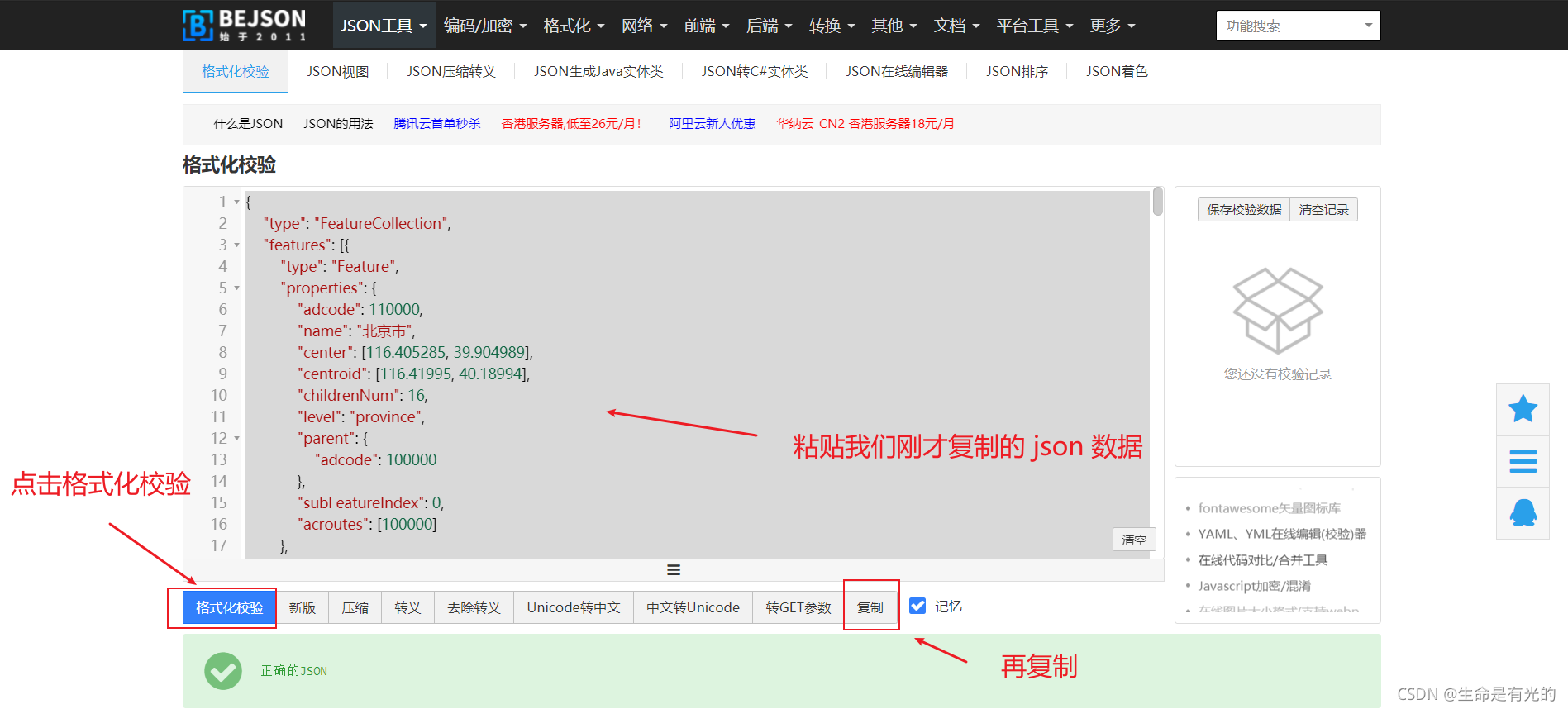Collapse the fold arrow on line 1

[x=236, y=202]
